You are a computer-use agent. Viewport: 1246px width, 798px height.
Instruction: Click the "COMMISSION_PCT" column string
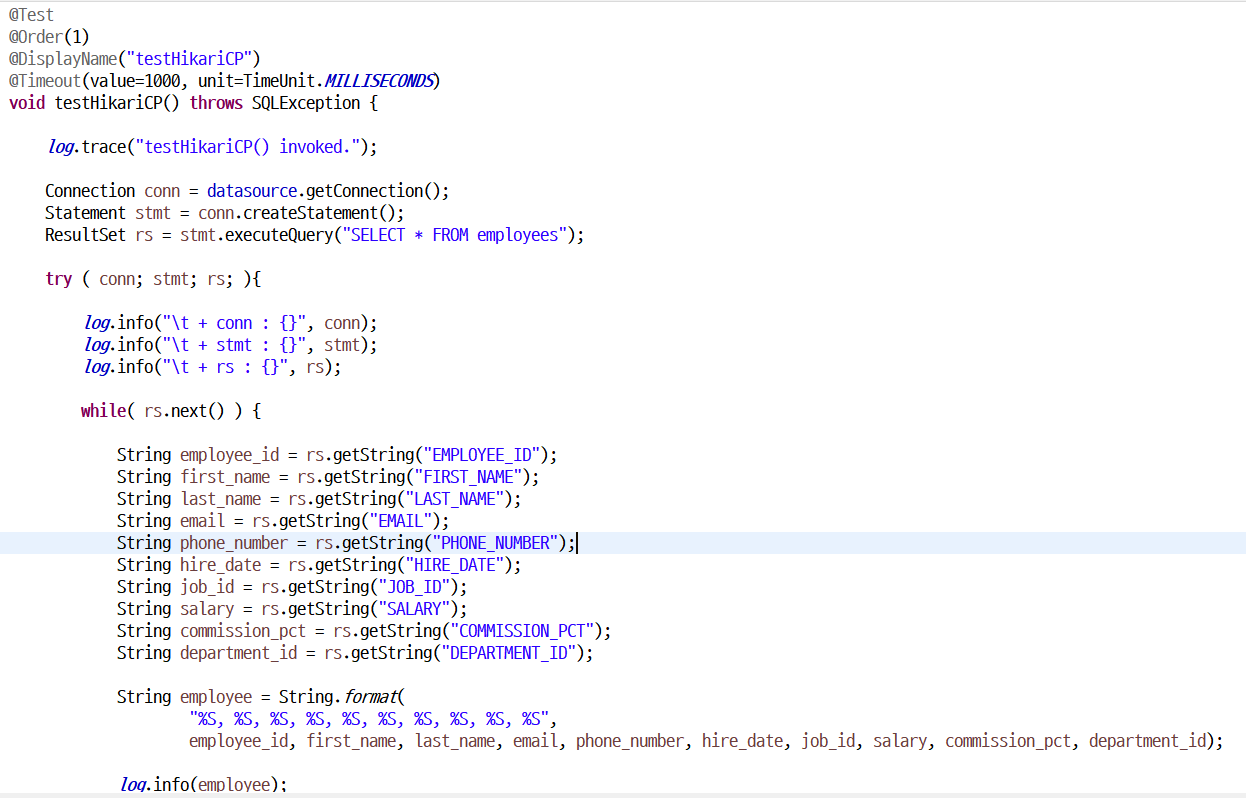coord(521,631)
